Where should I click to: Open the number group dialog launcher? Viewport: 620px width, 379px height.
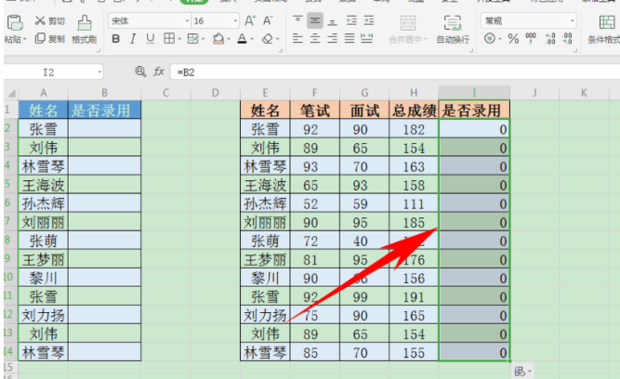click(x=575, y=50)
